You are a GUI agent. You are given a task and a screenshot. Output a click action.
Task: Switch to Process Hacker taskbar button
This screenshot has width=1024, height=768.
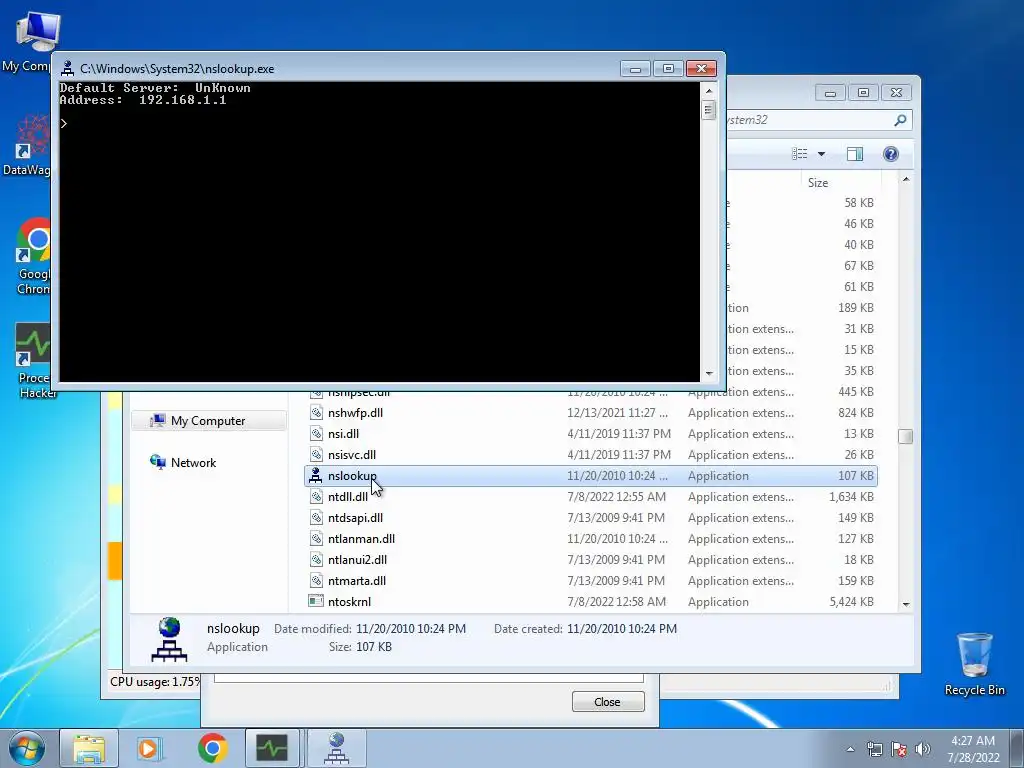tap(272, 748)
